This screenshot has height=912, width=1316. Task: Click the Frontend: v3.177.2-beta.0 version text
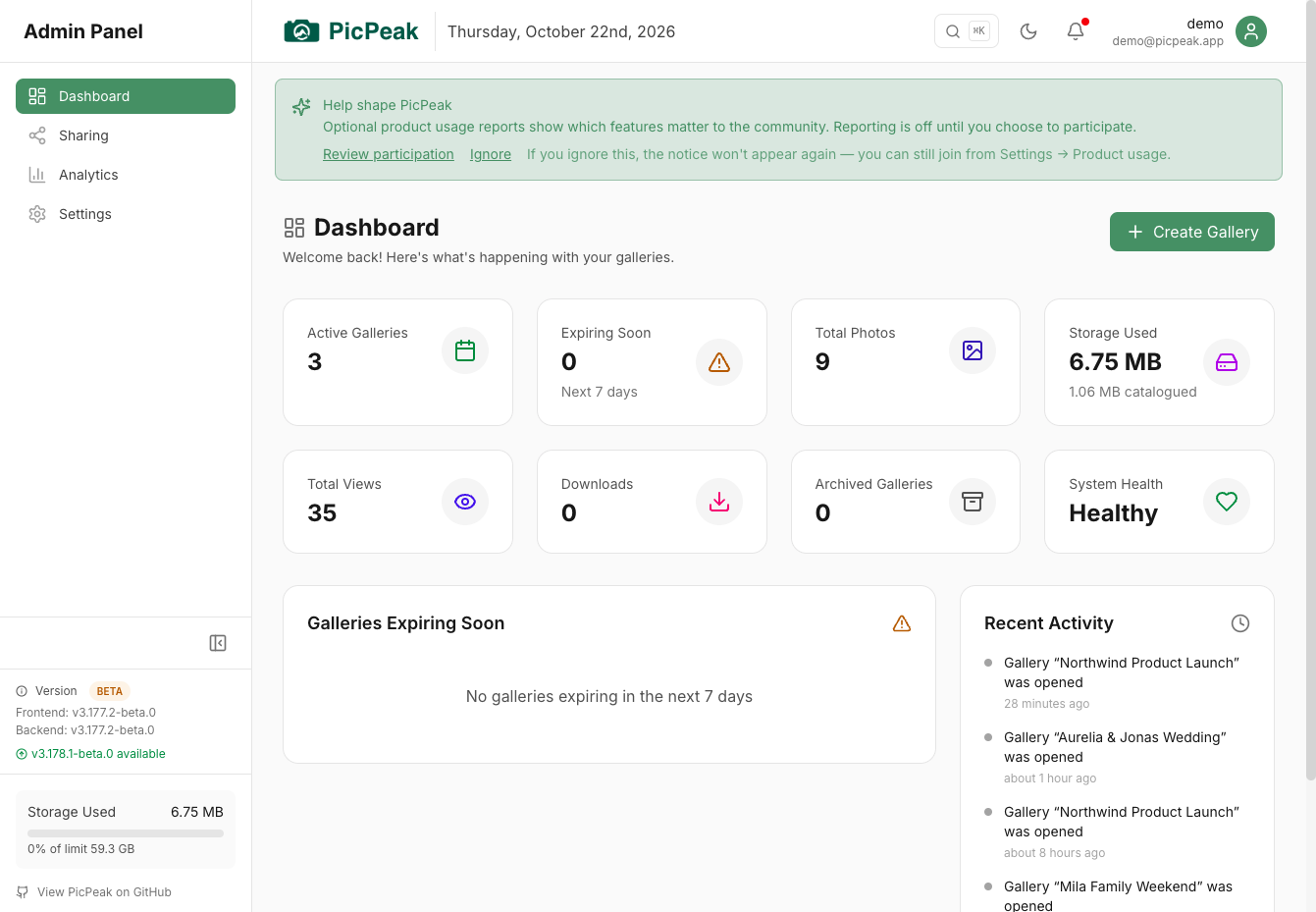85,713
